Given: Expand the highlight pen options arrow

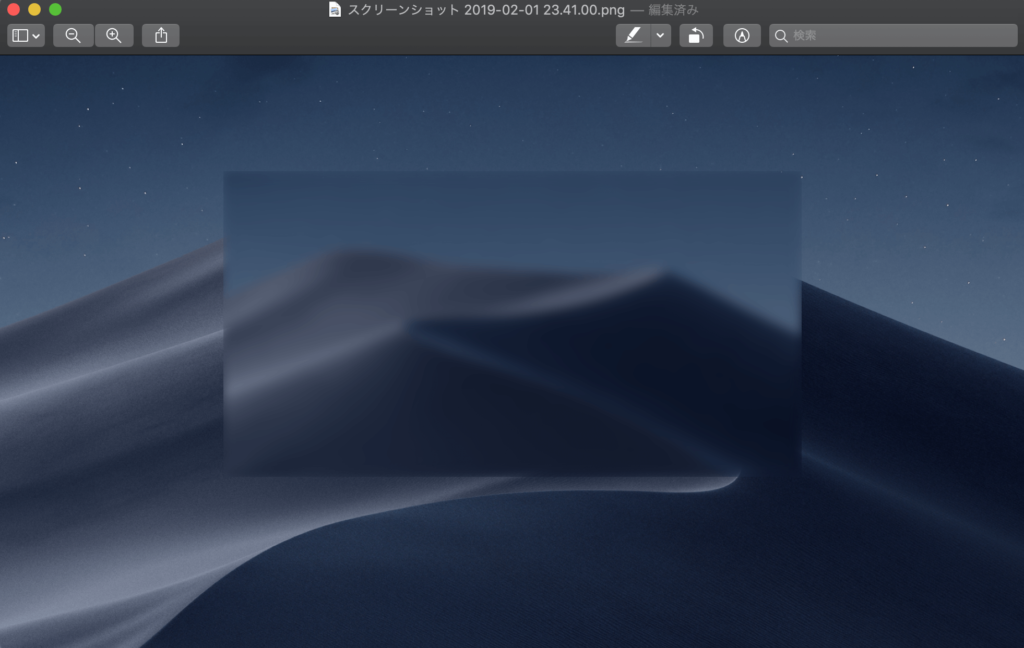Looking at the screenshot, I should tap(660, 36).
